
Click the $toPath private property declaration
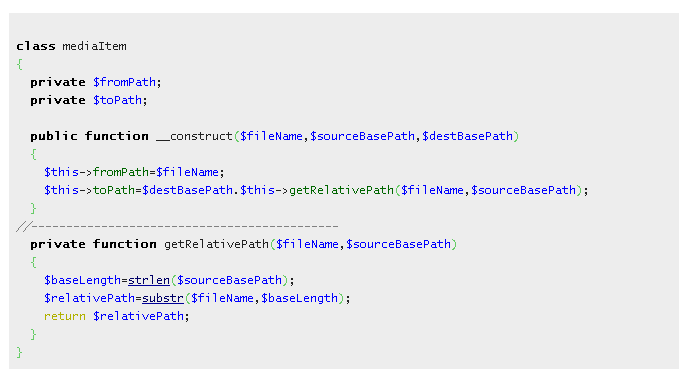click(x=118, y=100)
